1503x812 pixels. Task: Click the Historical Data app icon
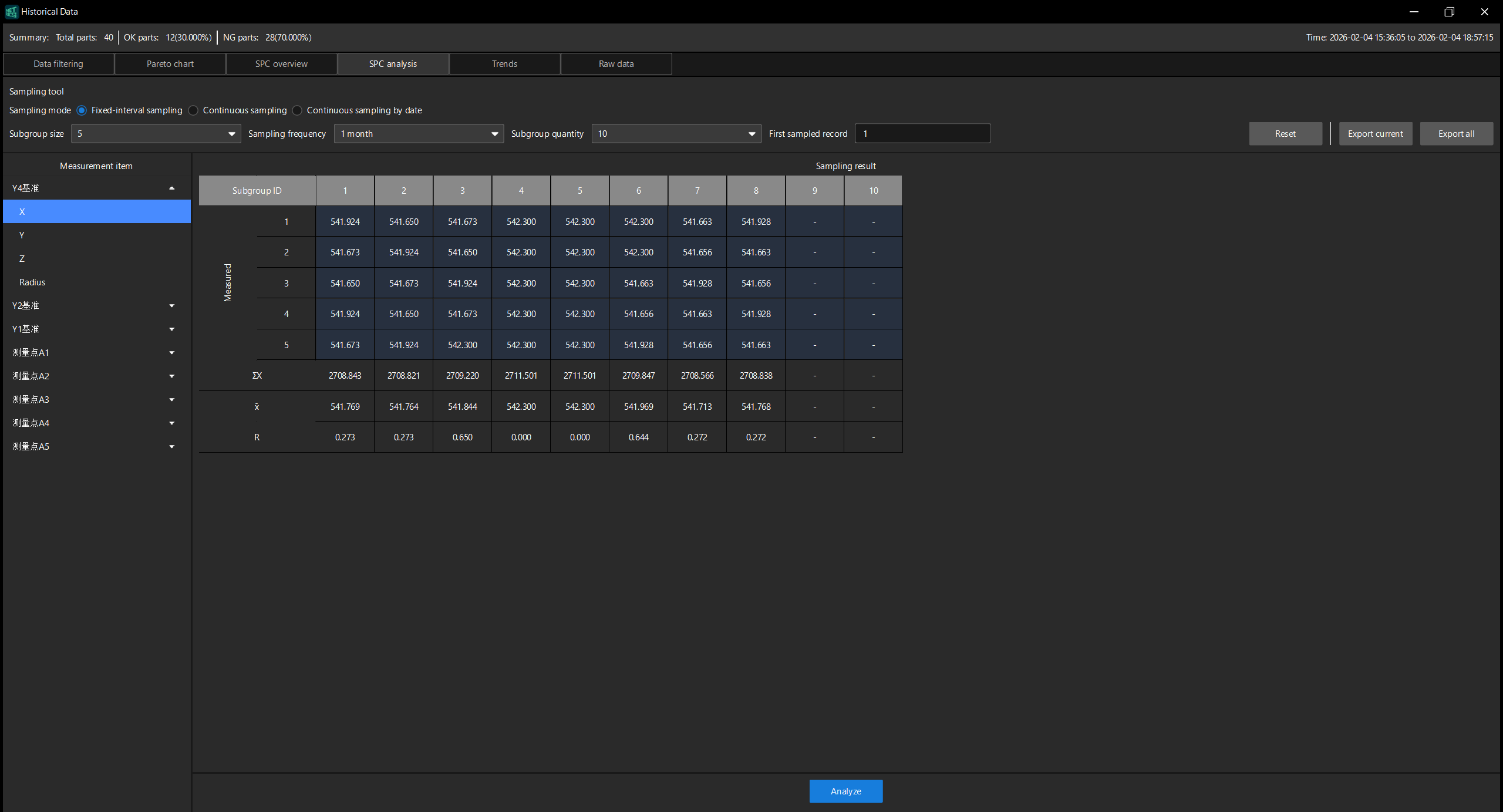(11, 11)
